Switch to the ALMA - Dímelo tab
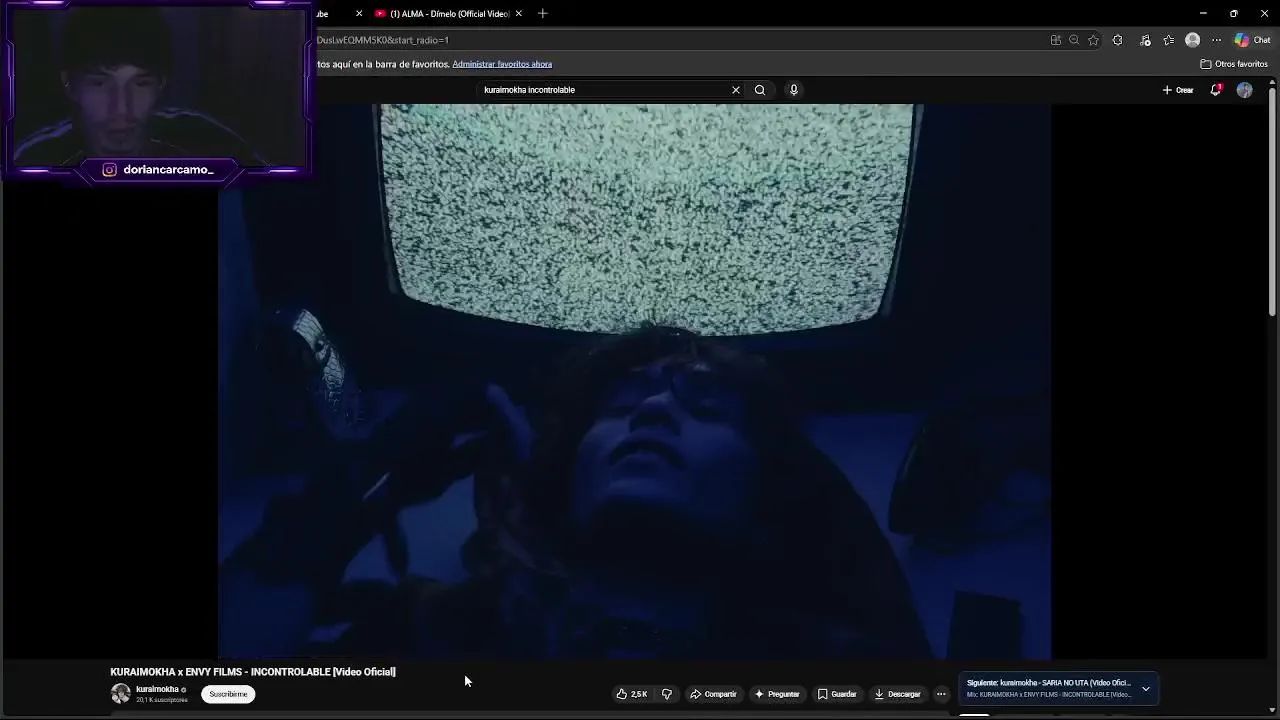The width and height of the screenshot is (1280, 720). [441, 14]
